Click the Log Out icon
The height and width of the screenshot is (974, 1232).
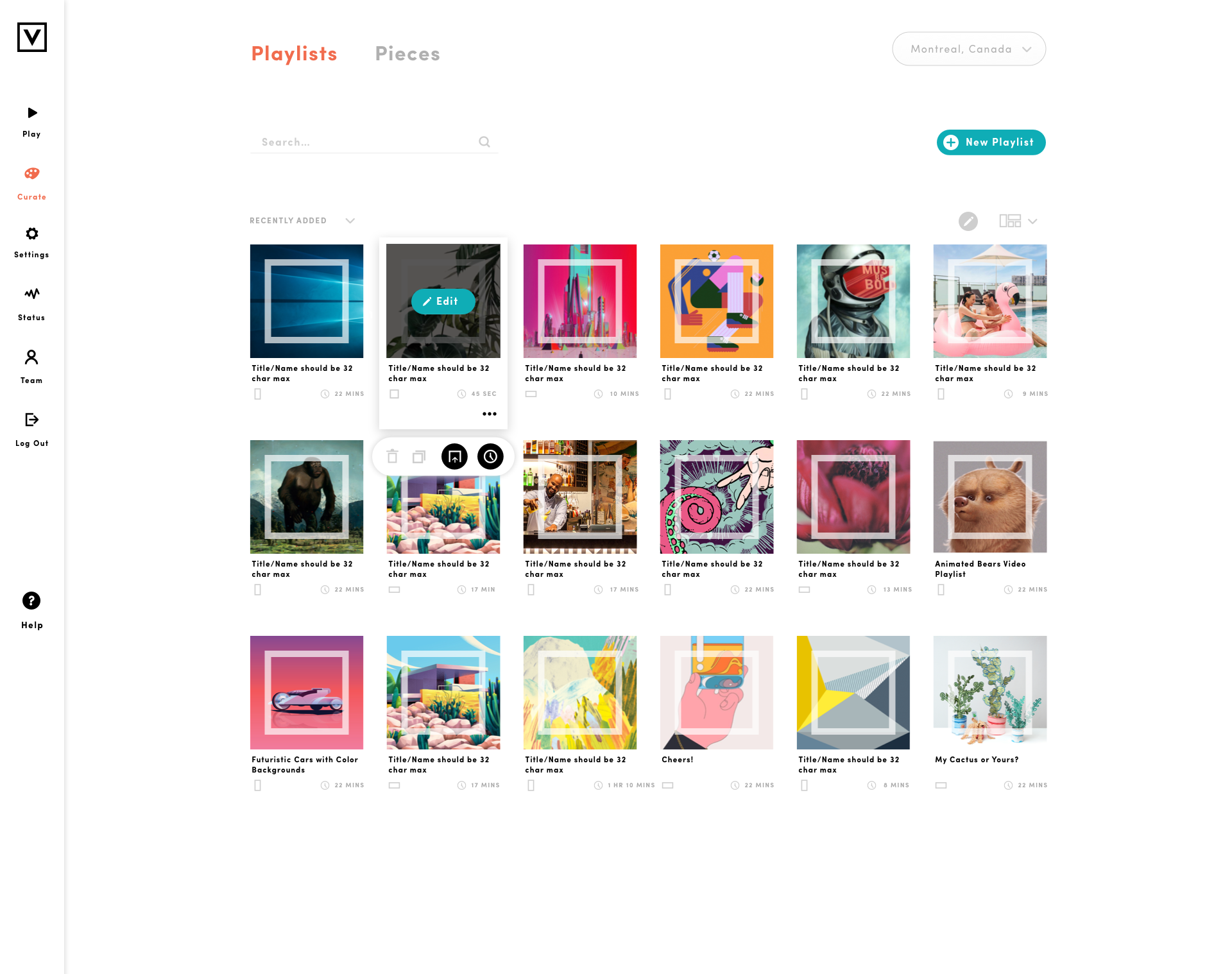(x=31, y=420)
